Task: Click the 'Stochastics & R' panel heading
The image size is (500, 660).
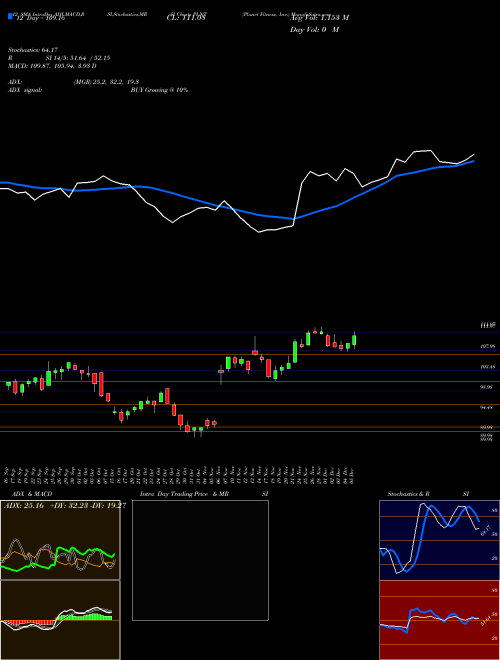Action: 409,494
